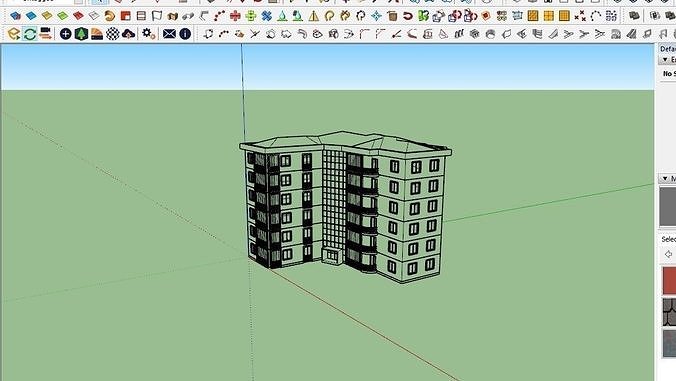Image resolution: width=676 pixels, height=381 pixels.
Task: Click the green circular refresh arrows icon
Action: click(x=30, y=34)
